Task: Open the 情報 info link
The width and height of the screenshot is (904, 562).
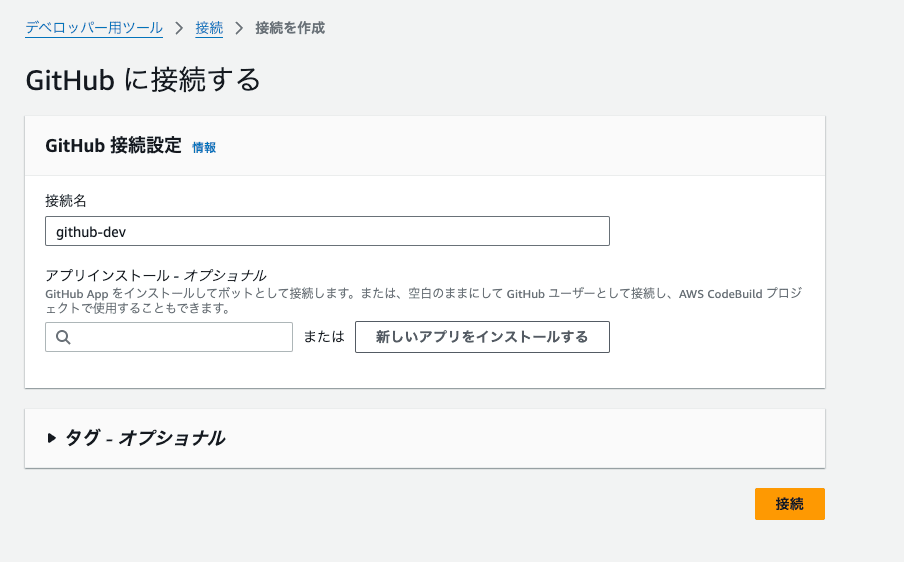Action: click(204, 148)
